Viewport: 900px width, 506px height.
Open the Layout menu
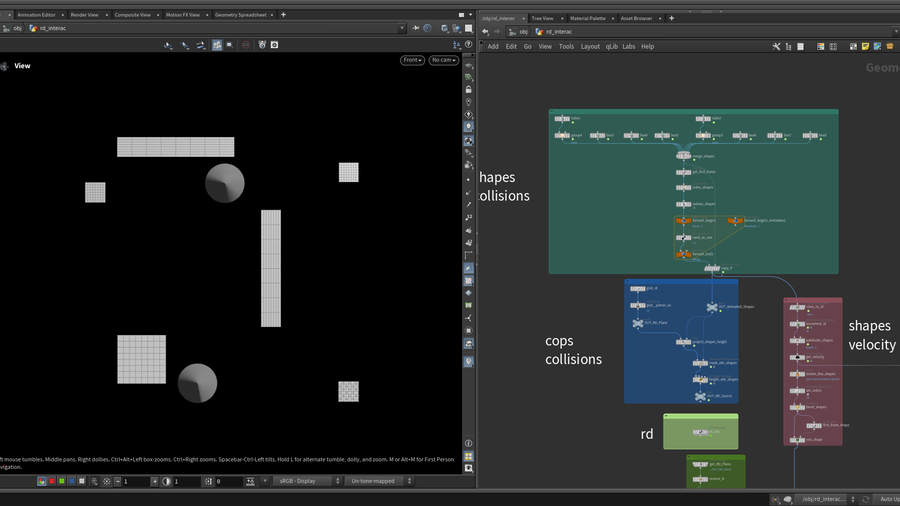(590, 46)
